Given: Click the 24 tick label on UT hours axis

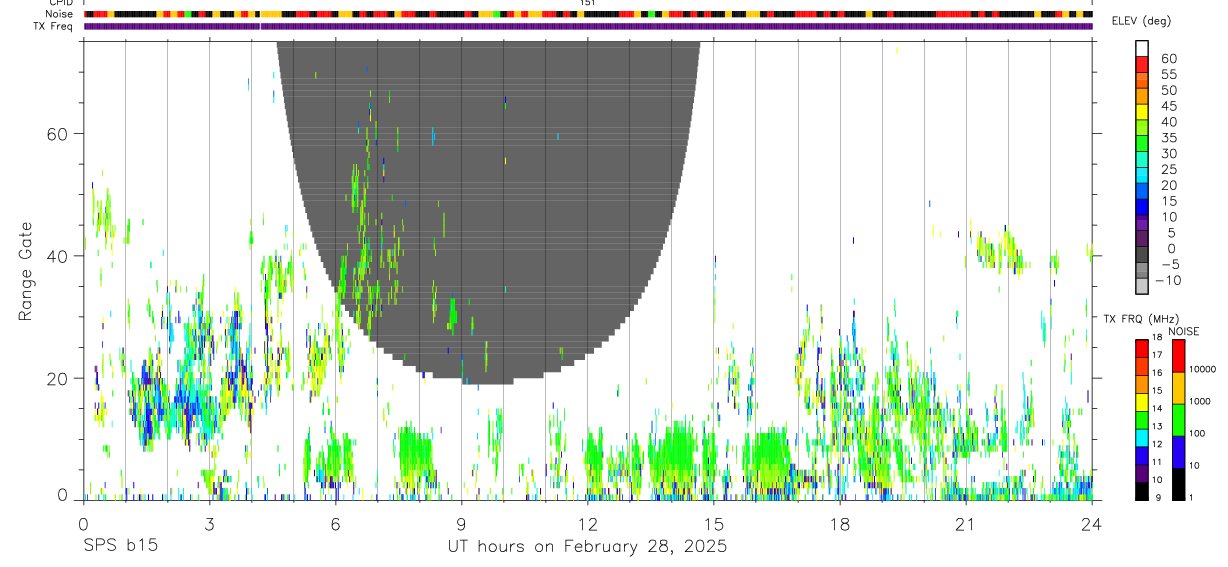Looking at the screenshot, I should click(1092, 524).
